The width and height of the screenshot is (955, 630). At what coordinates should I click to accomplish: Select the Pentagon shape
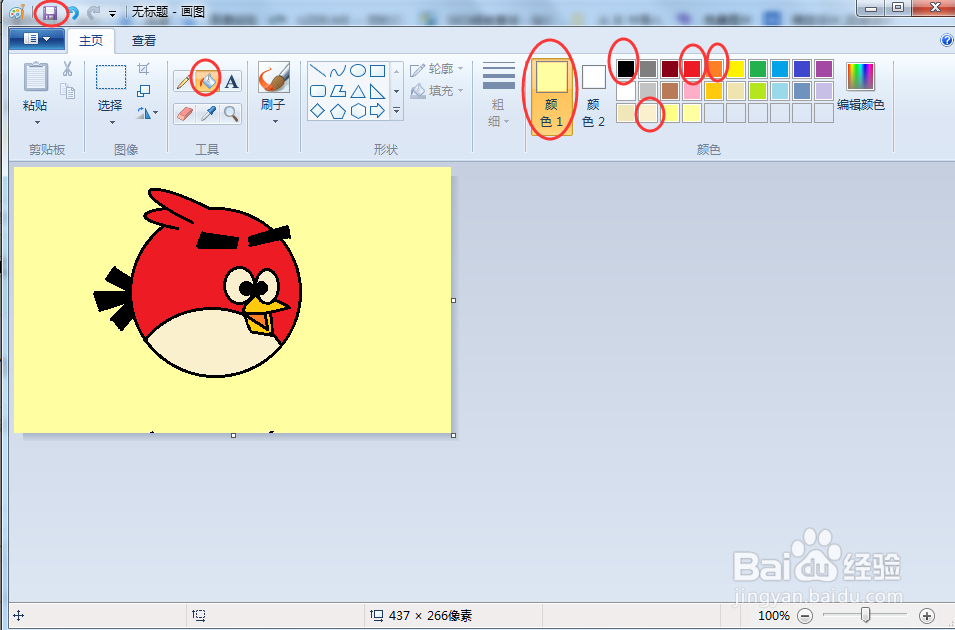337,111
